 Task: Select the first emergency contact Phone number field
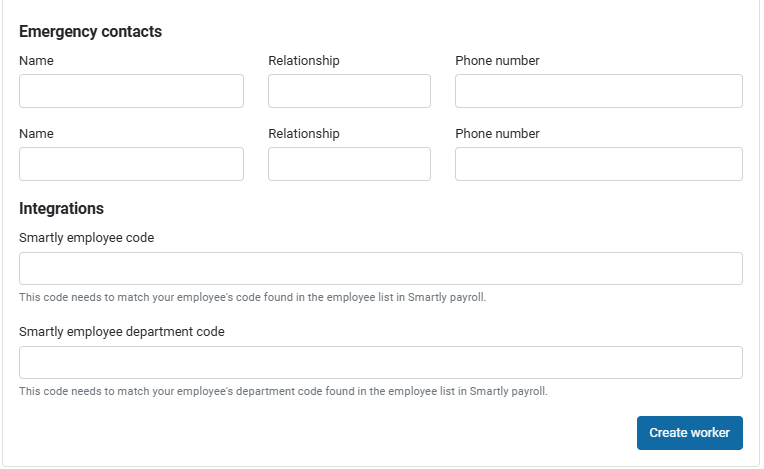point(598,91)
